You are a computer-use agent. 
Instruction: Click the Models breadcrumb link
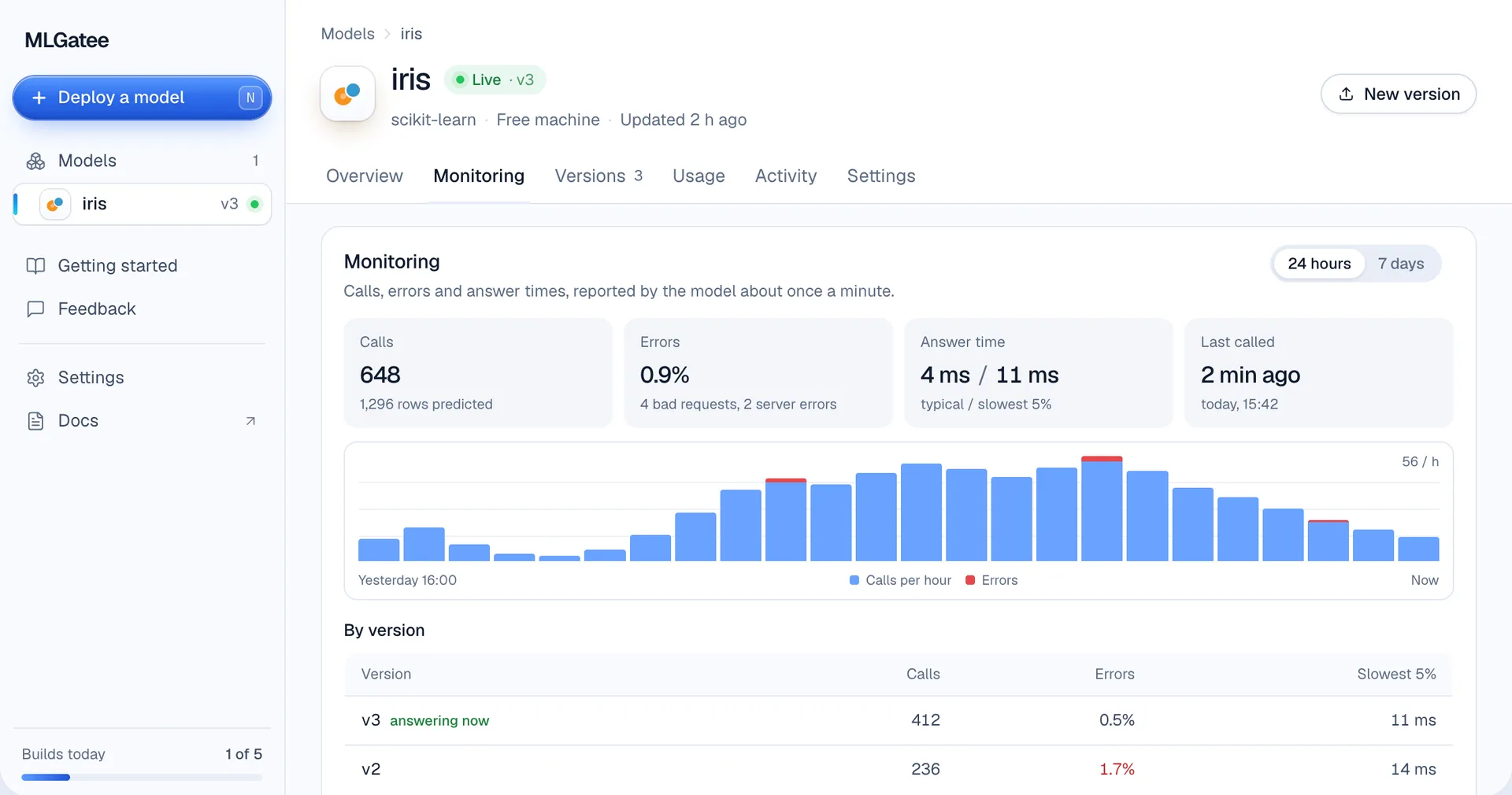point(347,34)
